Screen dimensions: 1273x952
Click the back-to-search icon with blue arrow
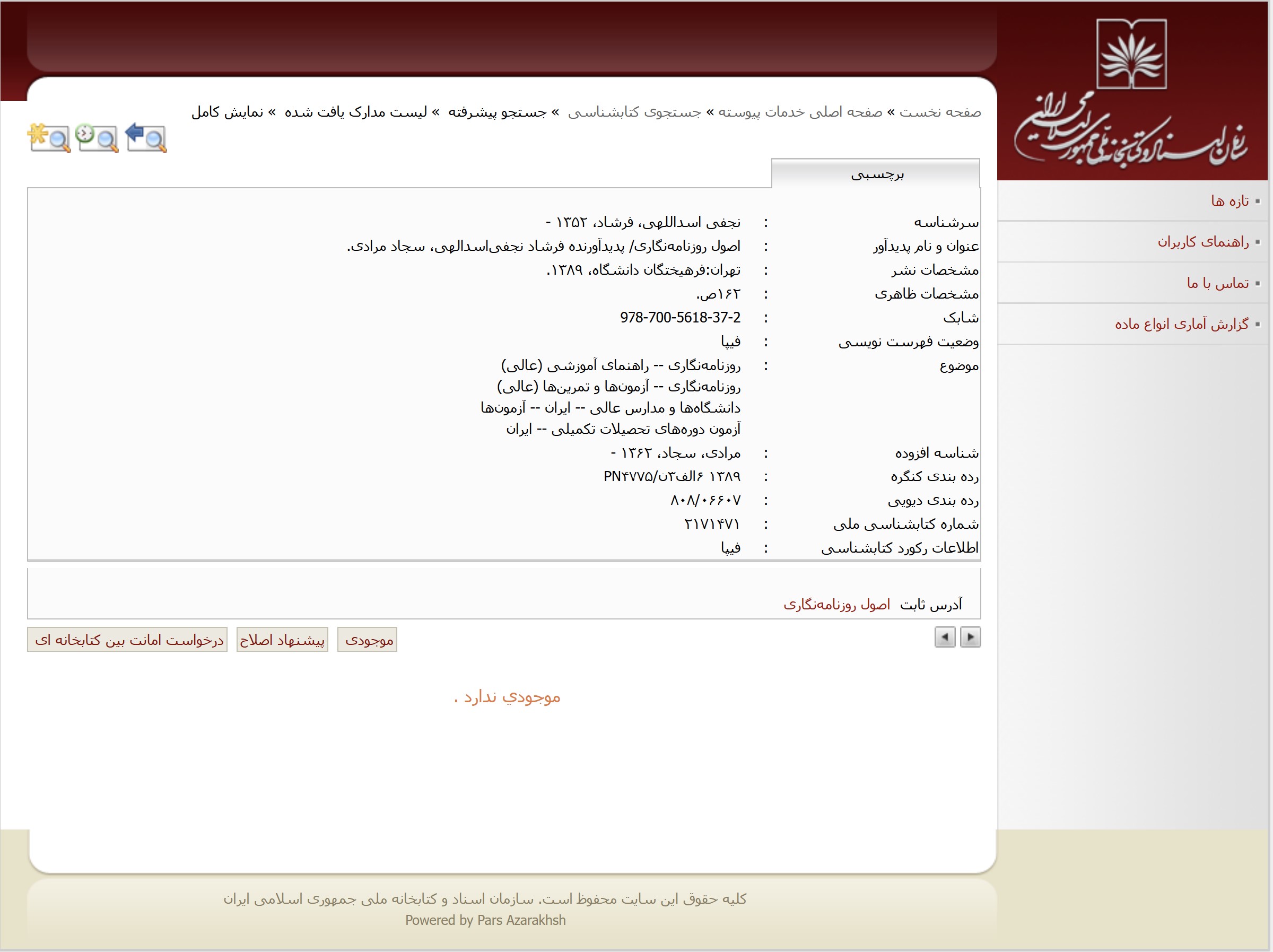146,138
